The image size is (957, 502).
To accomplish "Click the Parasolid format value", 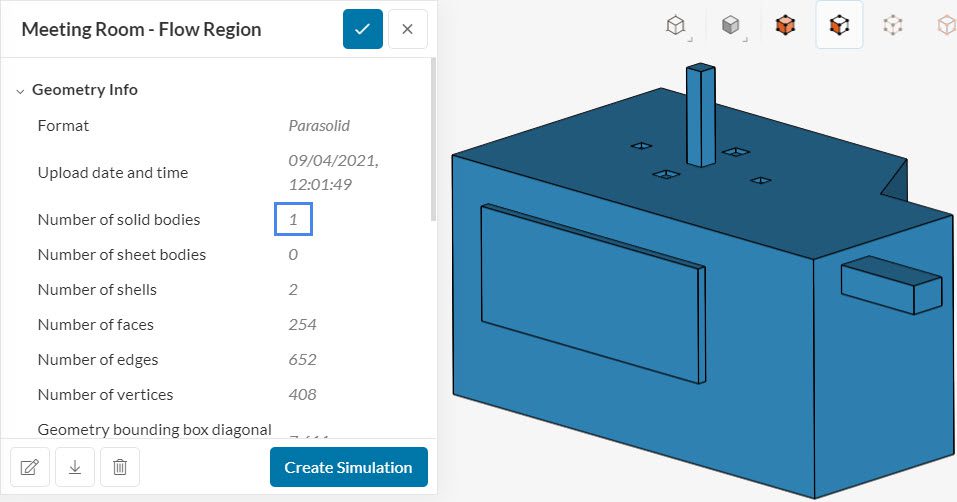I will click(x=318, y=126).
